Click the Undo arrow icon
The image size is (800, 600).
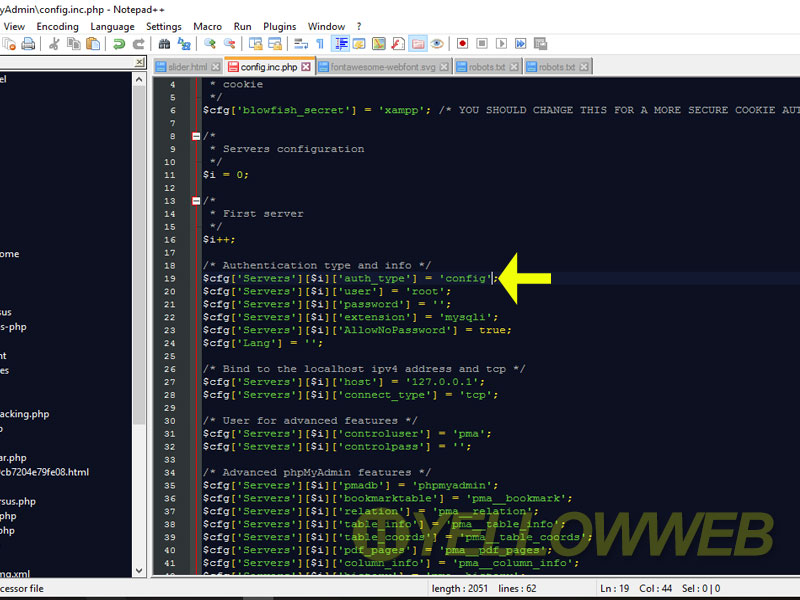(119, 44)
